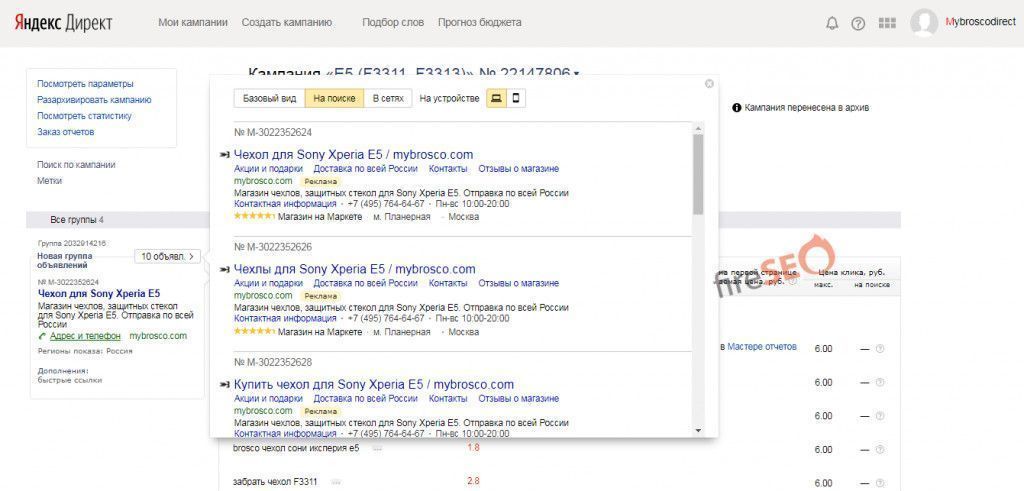Viewport: 1024px width, 491px height.
Task: Open the Мастере отчетов link
Action: [x=762, y=347]
